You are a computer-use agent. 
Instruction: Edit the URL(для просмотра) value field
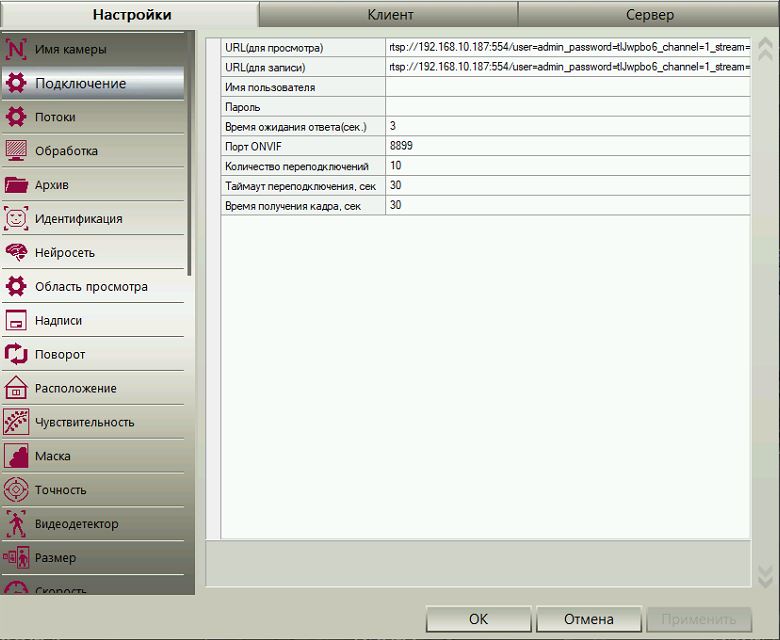point(568,47)
